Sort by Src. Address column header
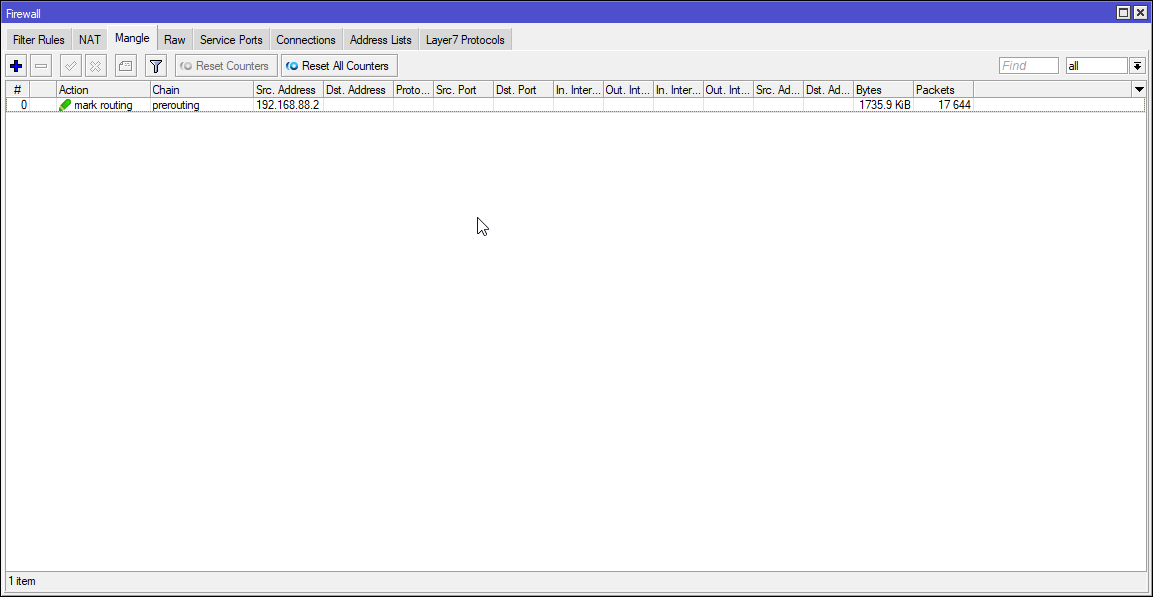 [288, 90]
